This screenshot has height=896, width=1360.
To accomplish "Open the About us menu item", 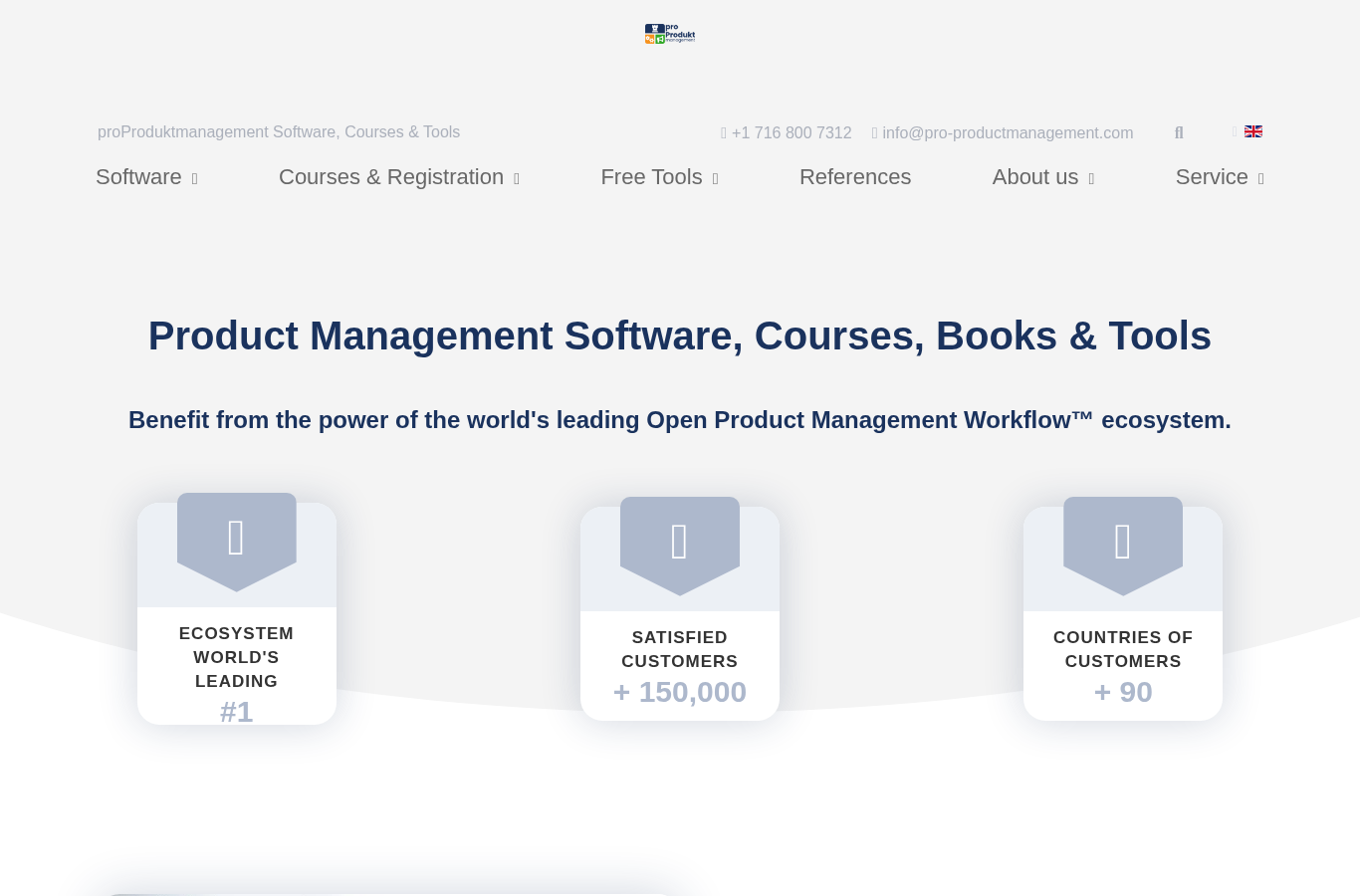I will click(x=1035, y=177).
